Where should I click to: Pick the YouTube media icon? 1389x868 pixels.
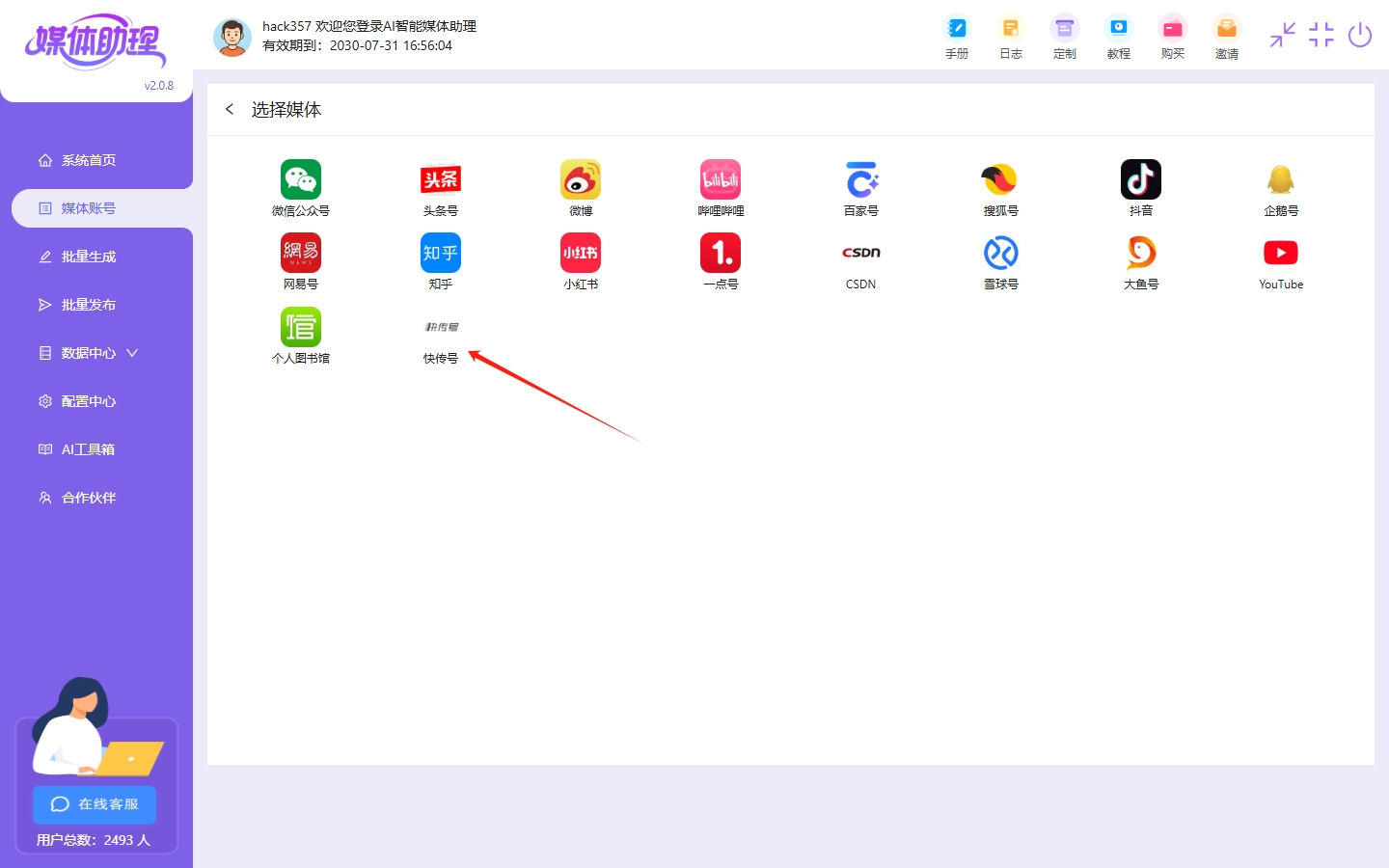(1281, 253)
